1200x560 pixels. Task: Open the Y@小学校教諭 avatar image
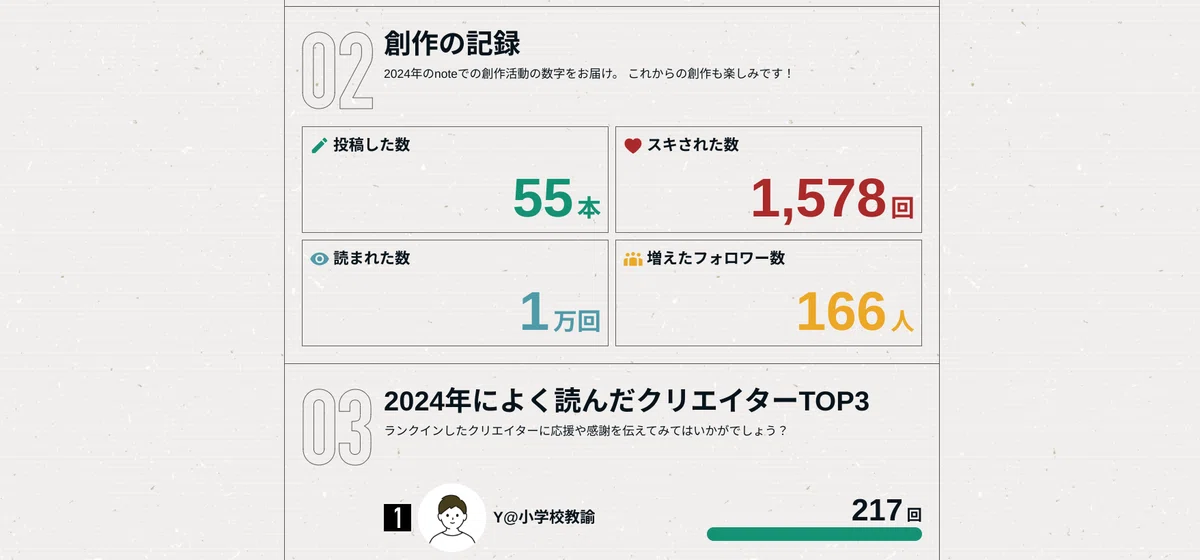pos(452,518)
